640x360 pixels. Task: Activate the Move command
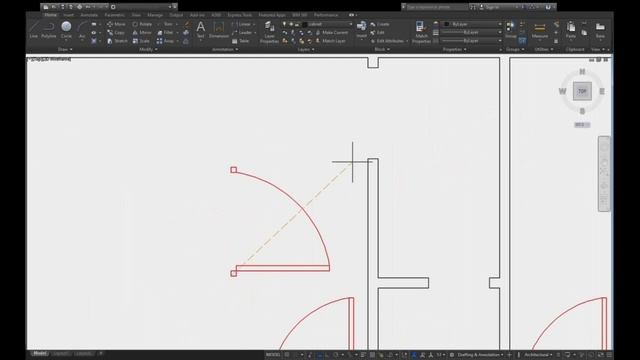pyautogui.click(x=116, y=24)
